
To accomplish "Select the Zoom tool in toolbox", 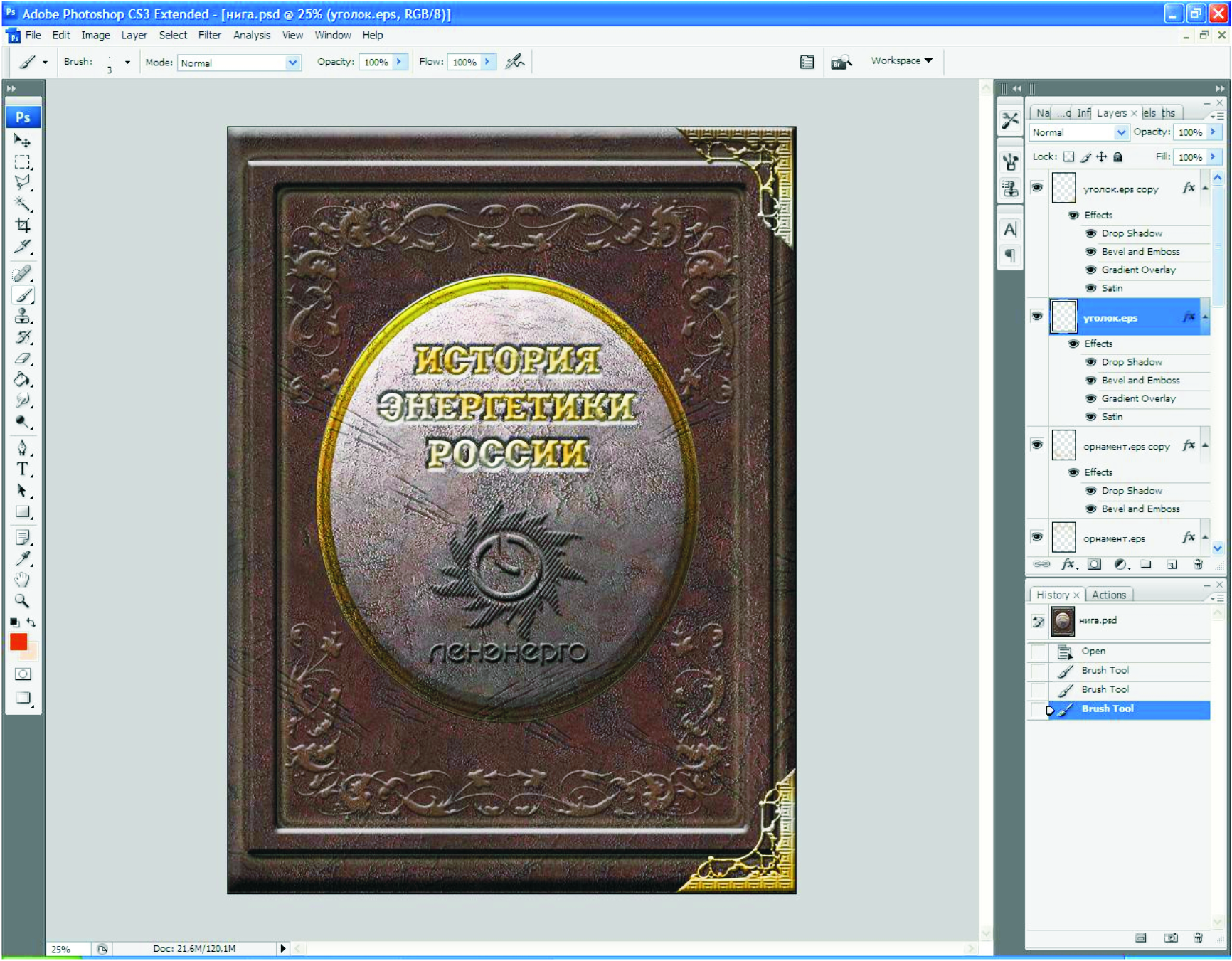I will tap(23, 601).
